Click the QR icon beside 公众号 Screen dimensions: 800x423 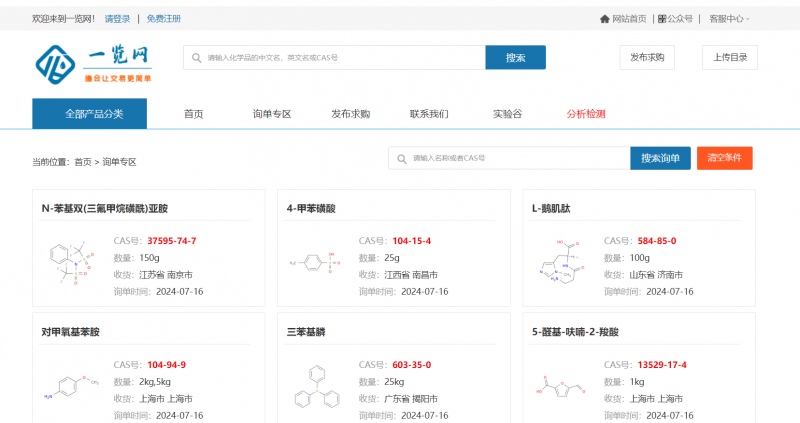pos(662,19)
